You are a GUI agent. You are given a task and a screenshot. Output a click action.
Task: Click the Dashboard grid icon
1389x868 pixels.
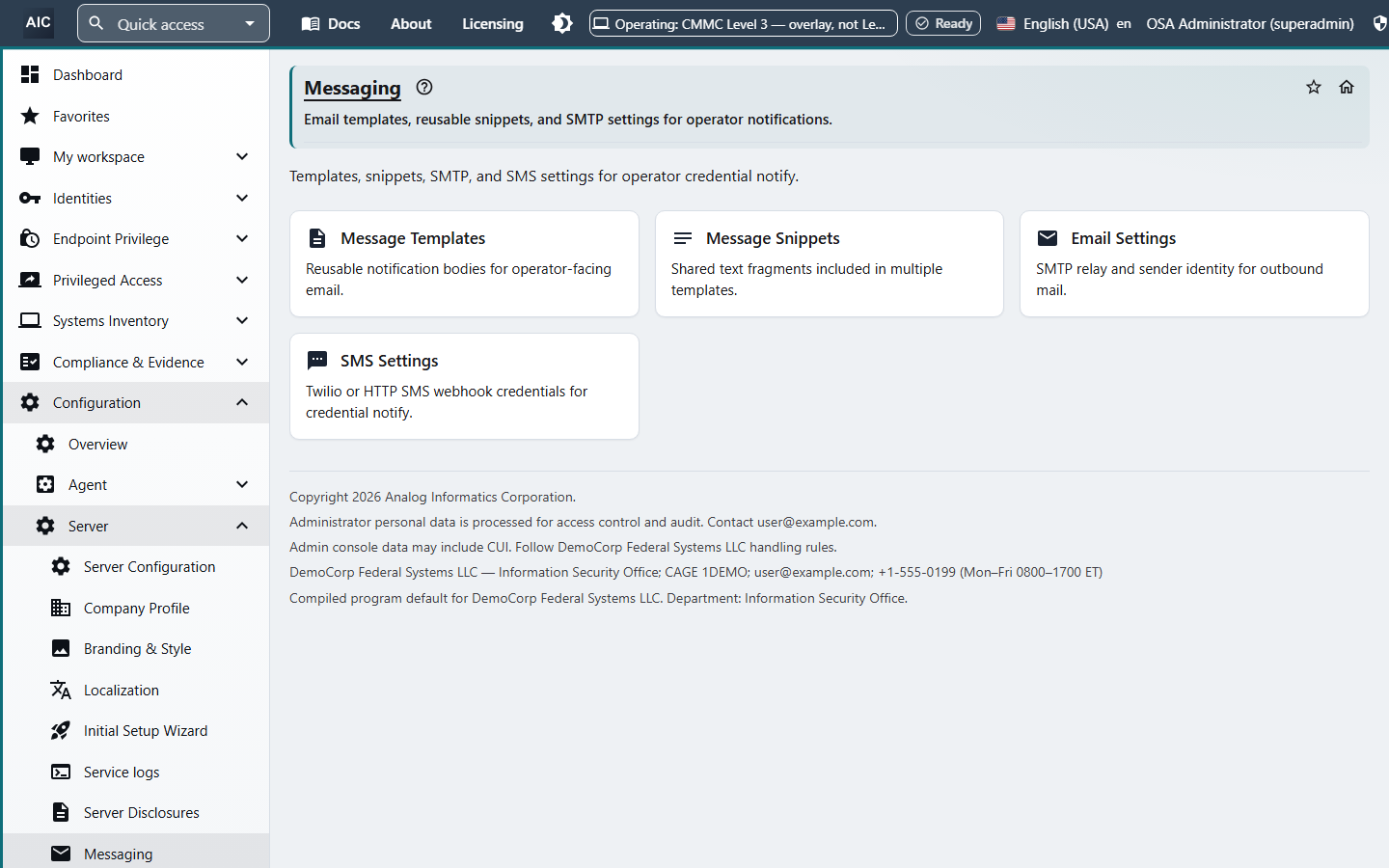30,74
